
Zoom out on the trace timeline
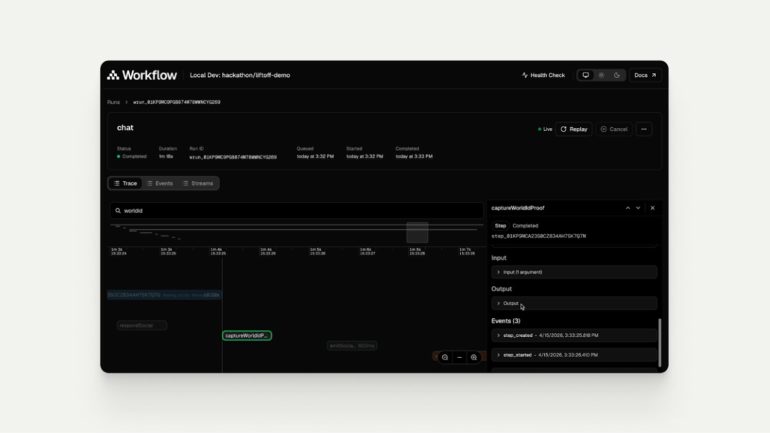point(445,357)
